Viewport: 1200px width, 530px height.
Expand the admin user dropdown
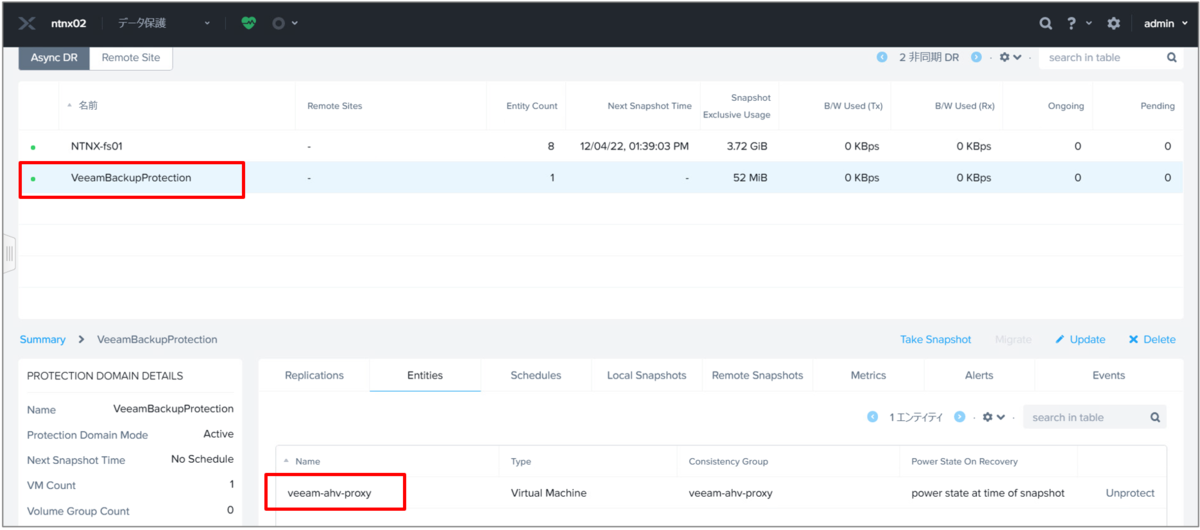[1164, 23]
